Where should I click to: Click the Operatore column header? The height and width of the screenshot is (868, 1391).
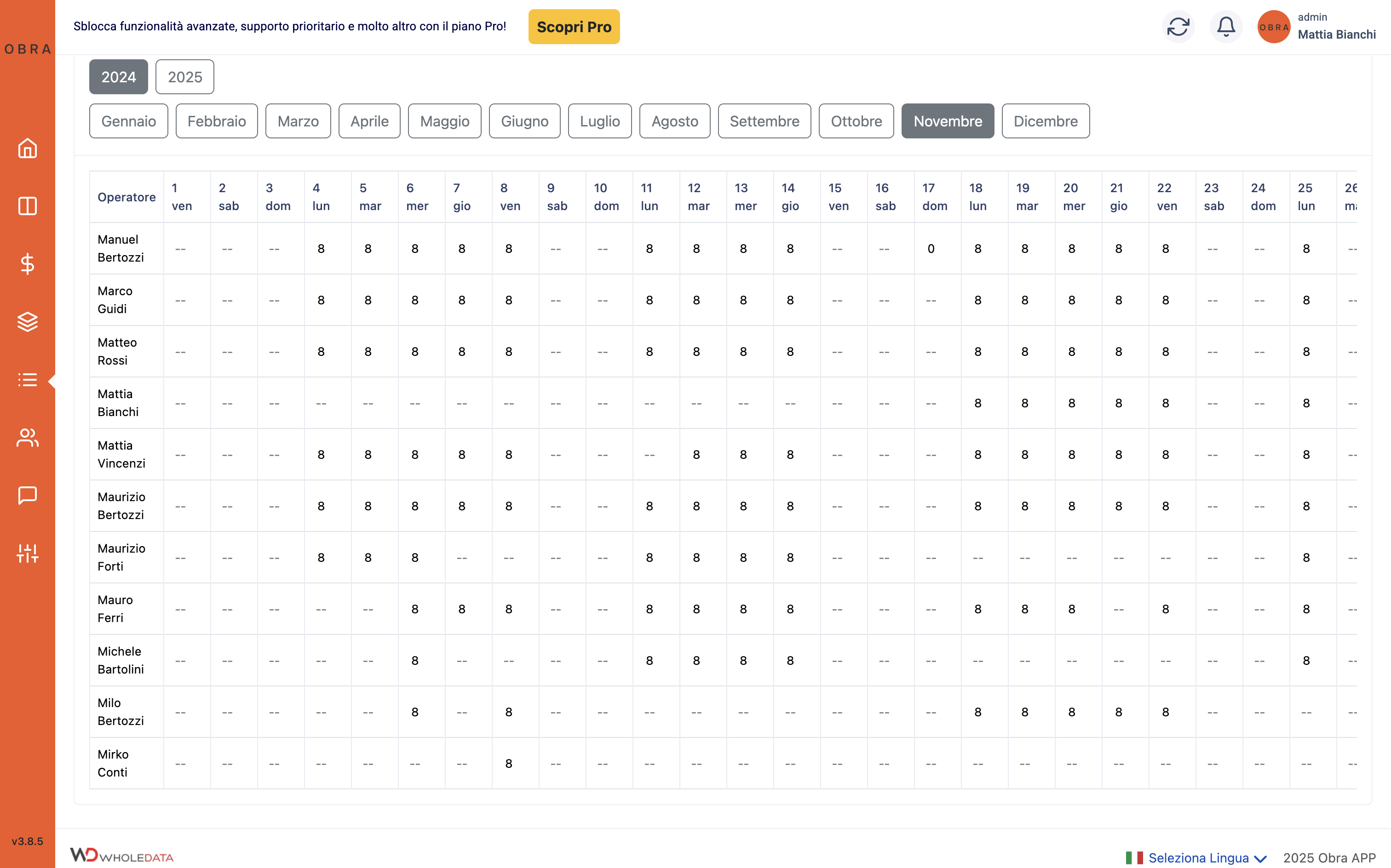[126, 197]
